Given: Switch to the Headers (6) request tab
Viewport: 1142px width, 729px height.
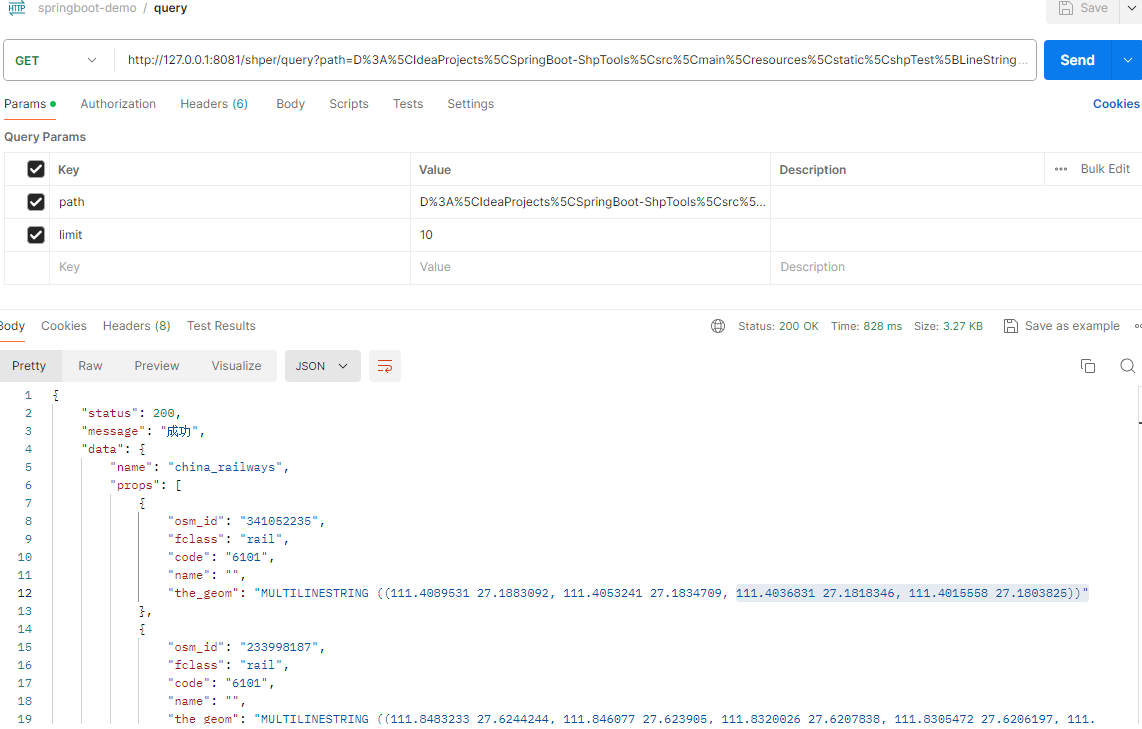Looking at the screenshot, I should click(x=213, y=103).
